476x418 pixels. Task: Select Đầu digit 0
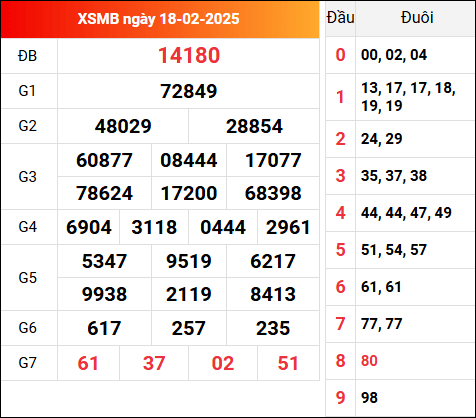pos(340,55)
